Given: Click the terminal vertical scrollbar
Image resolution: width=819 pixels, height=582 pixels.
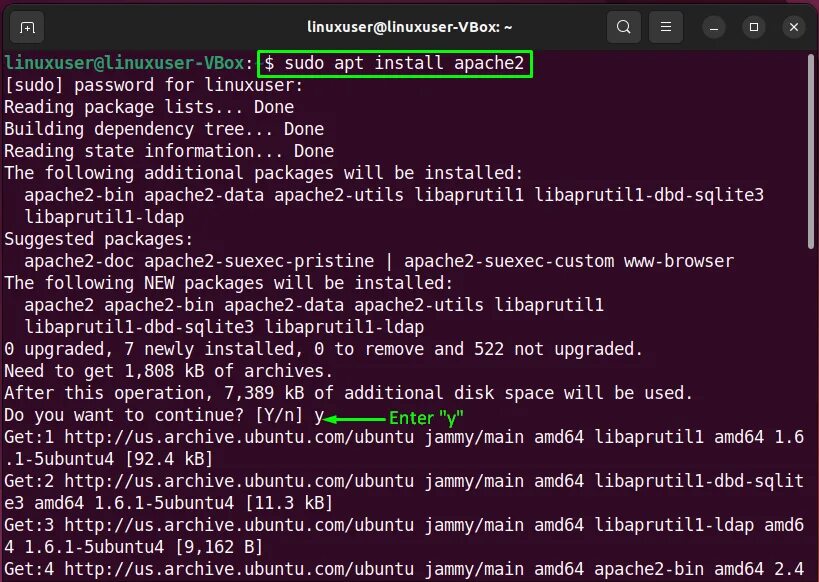Looking at the screenshot, I should (x=811, y=152).
